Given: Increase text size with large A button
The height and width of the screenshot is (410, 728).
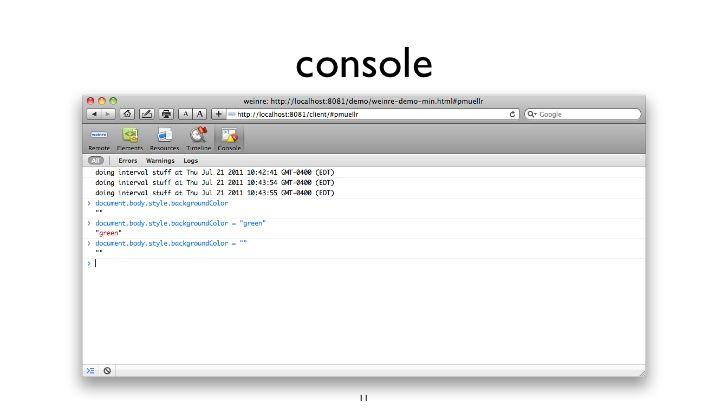Looking at the screenshot, I should point(200,114).
